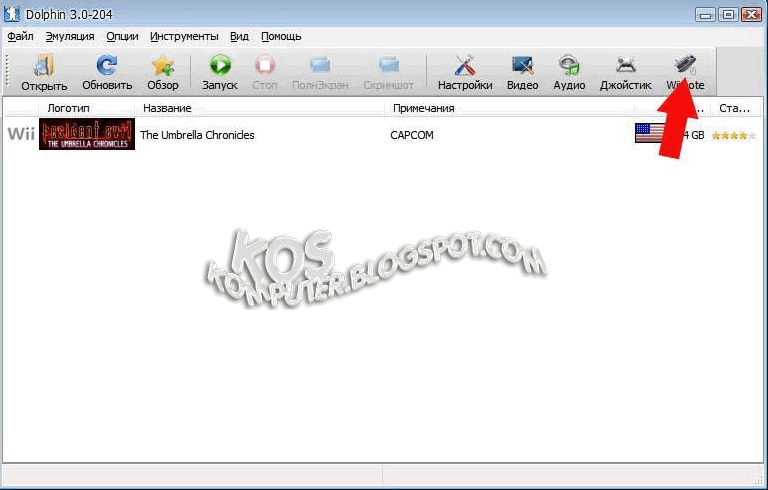Click the Открыть toolbar icon
The image size is (768, 490).
point(44,73)
